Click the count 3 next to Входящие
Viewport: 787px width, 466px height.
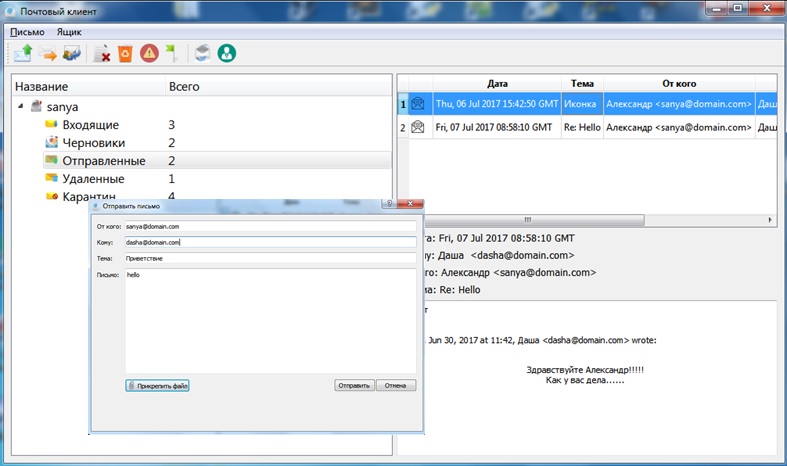(x=172, y=125)
